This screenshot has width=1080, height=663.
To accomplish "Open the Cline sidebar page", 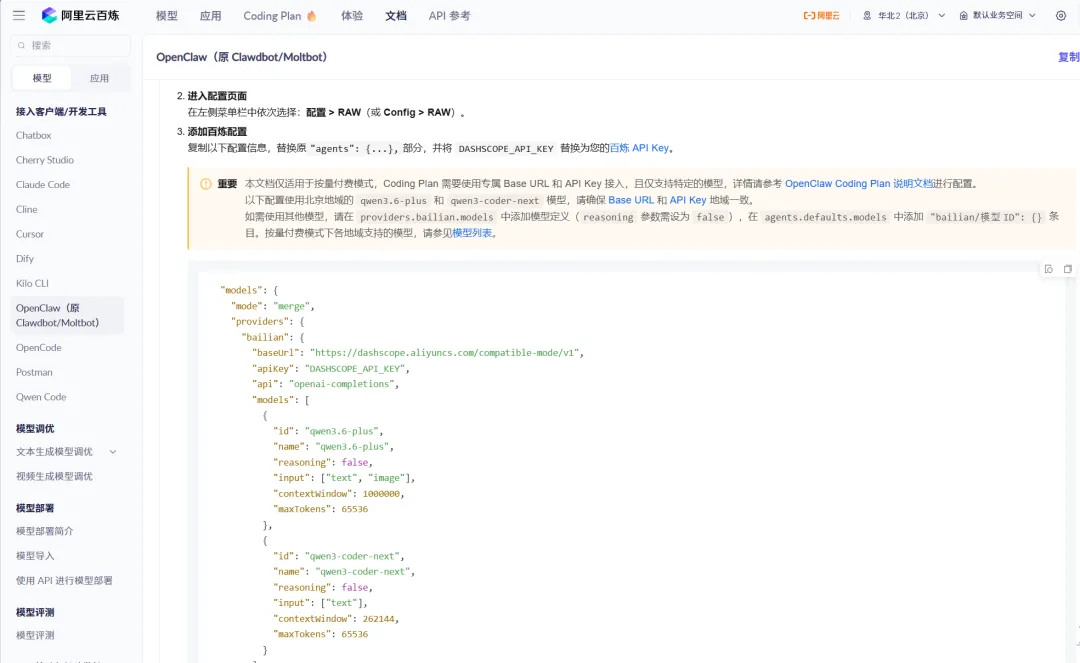I will tap(27, 209).
